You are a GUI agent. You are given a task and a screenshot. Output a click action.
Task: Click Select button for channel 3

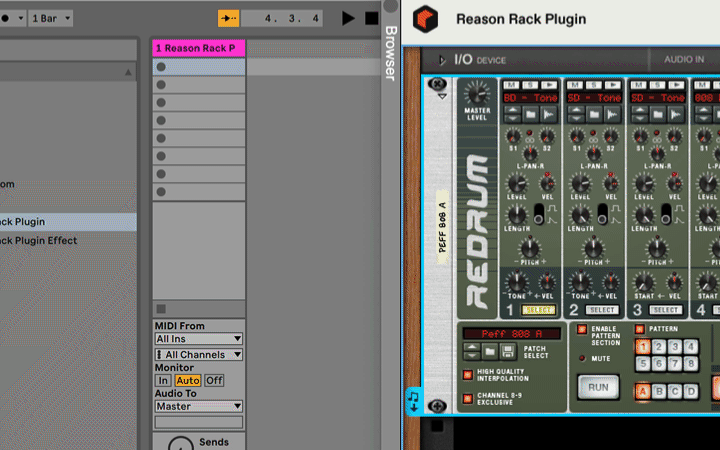(x=666, y=310)
